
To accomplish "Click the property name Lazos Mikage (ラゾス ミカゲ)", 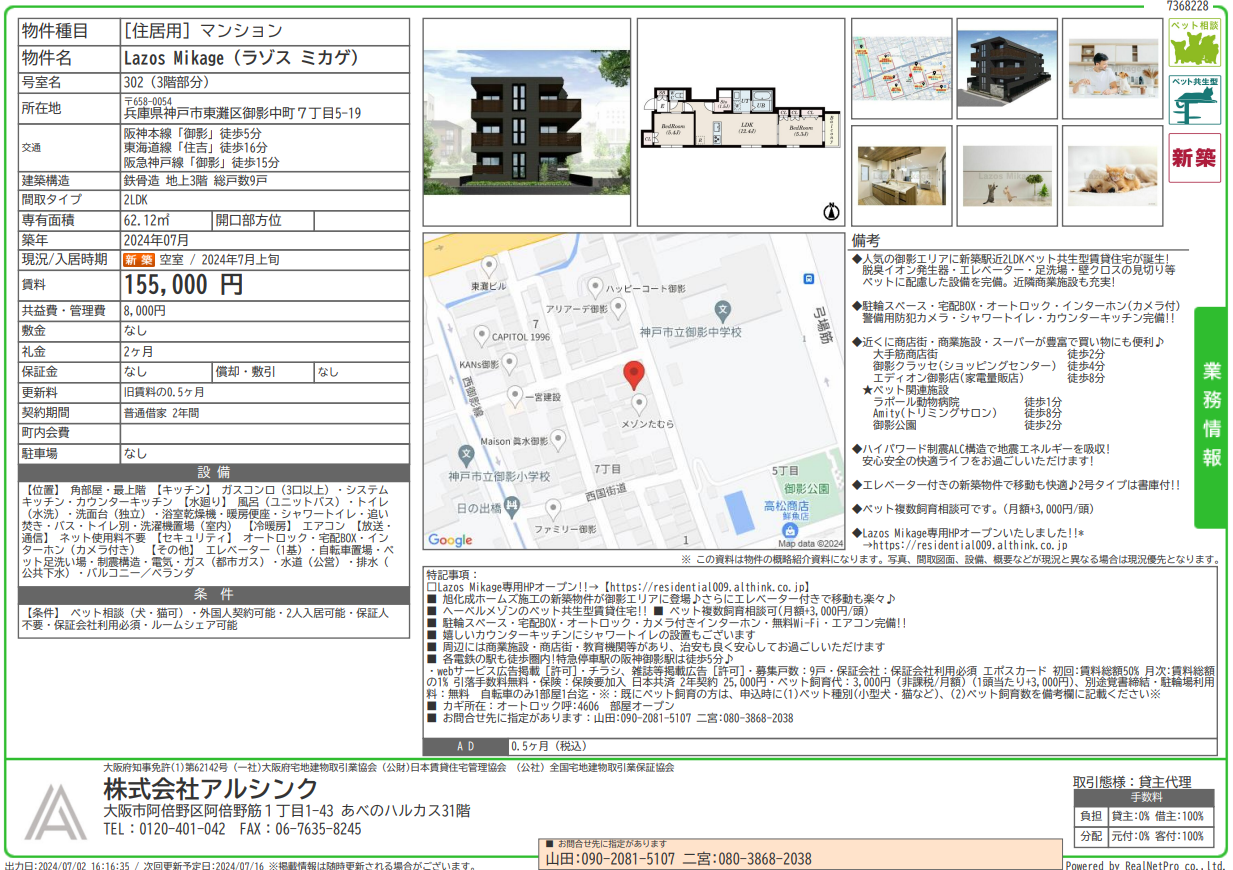I will 241,58.
